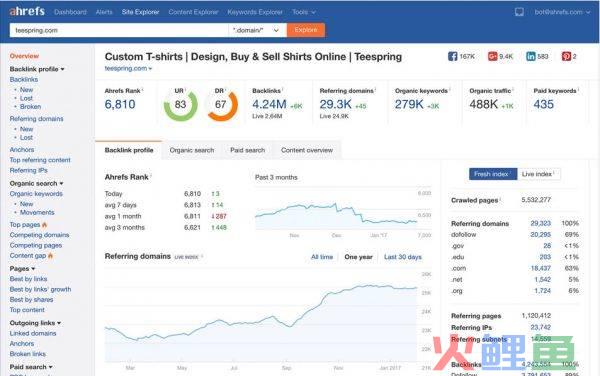This screenshot has height=376, width=600.
Task: Click the LinkedIn shares icon
Action: [x=531, y=57]
